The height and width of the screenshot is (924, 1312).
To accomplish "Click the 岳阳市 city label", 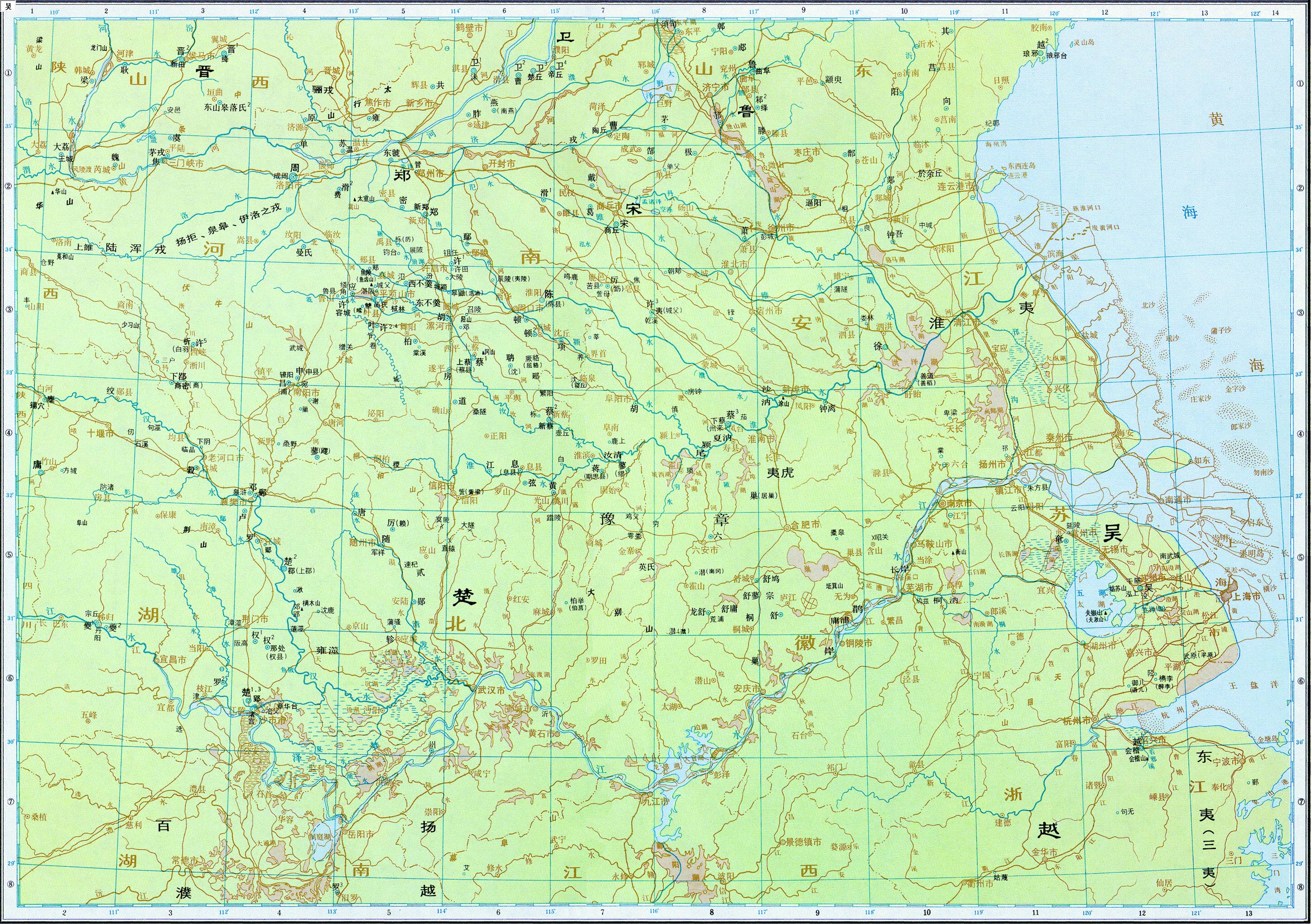I will point(361,834).
